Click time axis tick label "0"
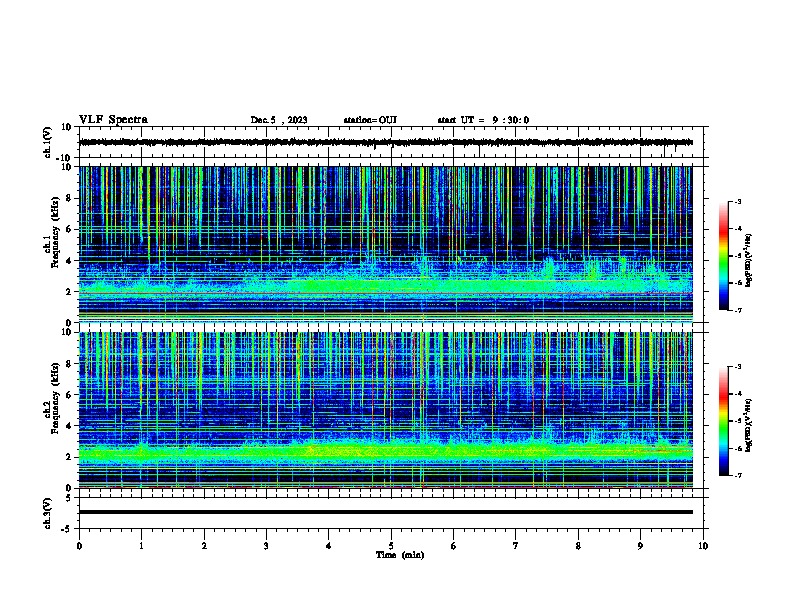 [79, 546]
